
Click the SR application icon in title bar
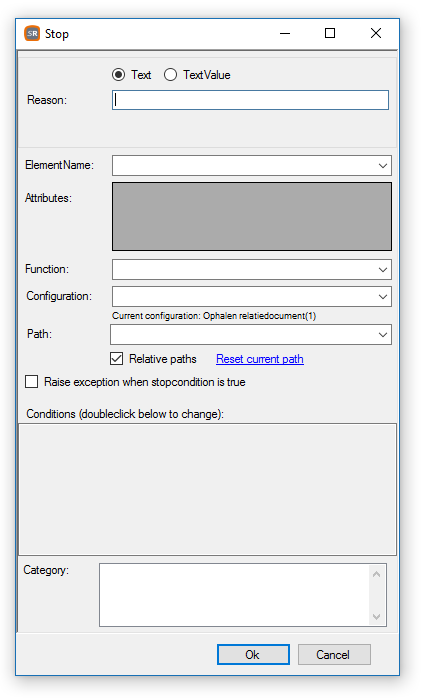coord(32,33)
